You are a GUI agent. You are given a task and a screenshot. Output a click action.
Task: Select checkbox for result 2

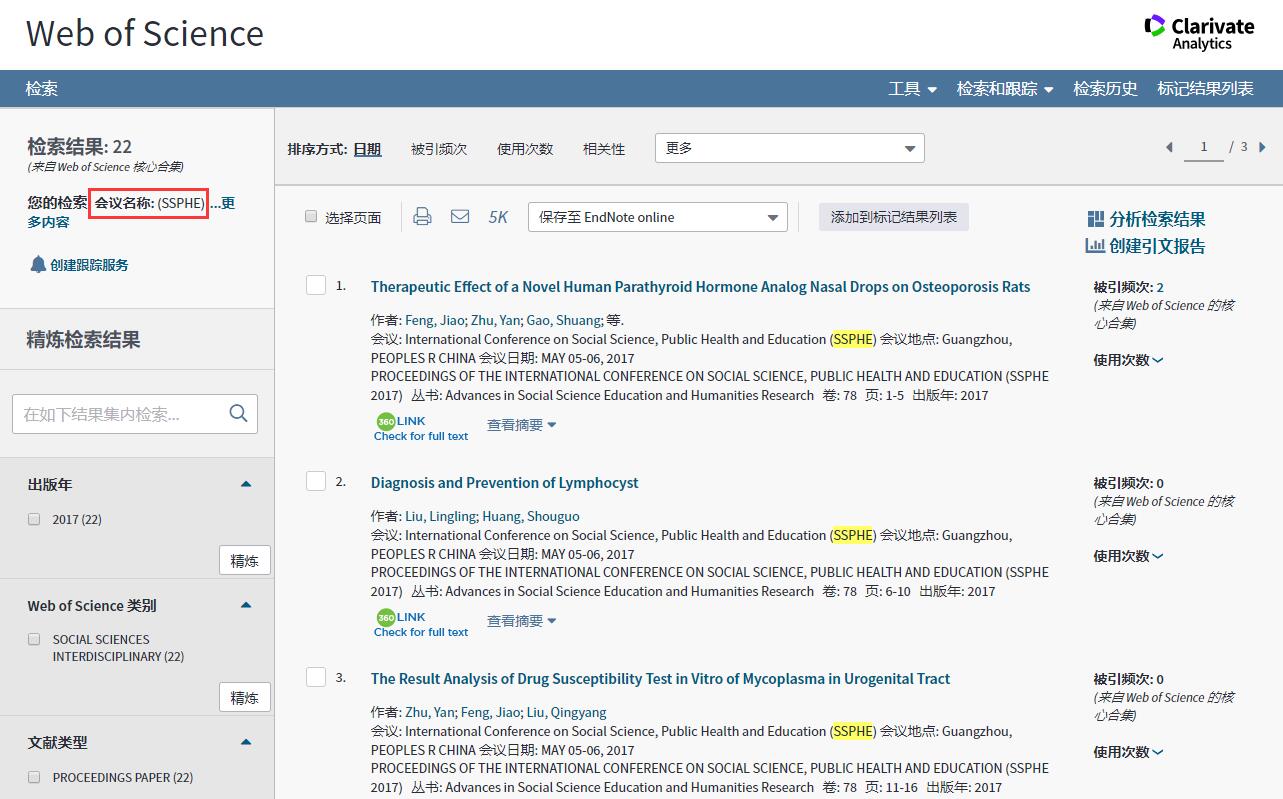pos(316,481)
